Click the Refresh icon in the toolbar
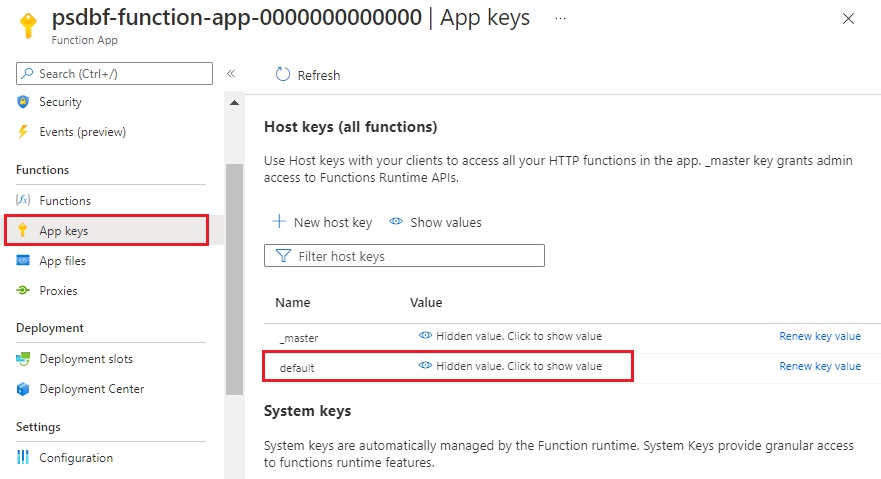 tap(283, 75)
